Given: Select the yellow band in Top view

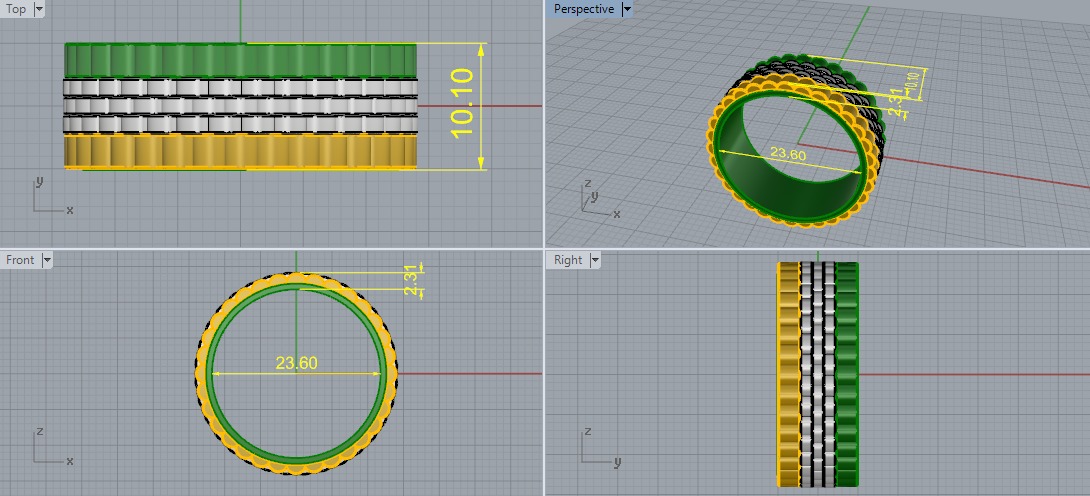Looking at the screenshot, I should pyautogui.click(x=241, y=151).
